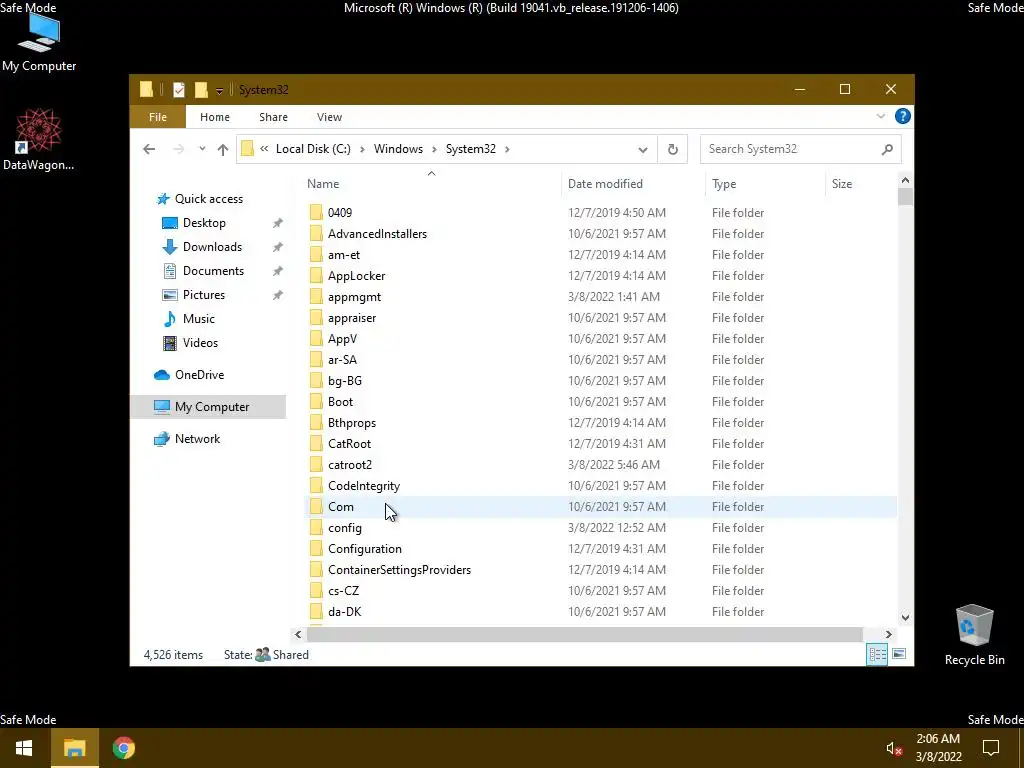This screenshot has width=1024, height=768.
Task: Click the horizontal scrollbar right arrow
Action: pyautogui.click(x=888, y=634)
